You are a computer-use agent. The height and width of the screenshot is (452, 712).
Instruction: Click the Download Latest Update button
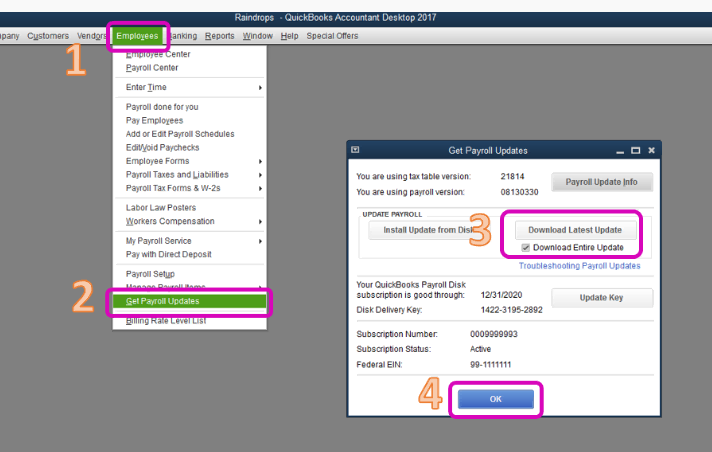pyautogui.click(x=575, y=230)
